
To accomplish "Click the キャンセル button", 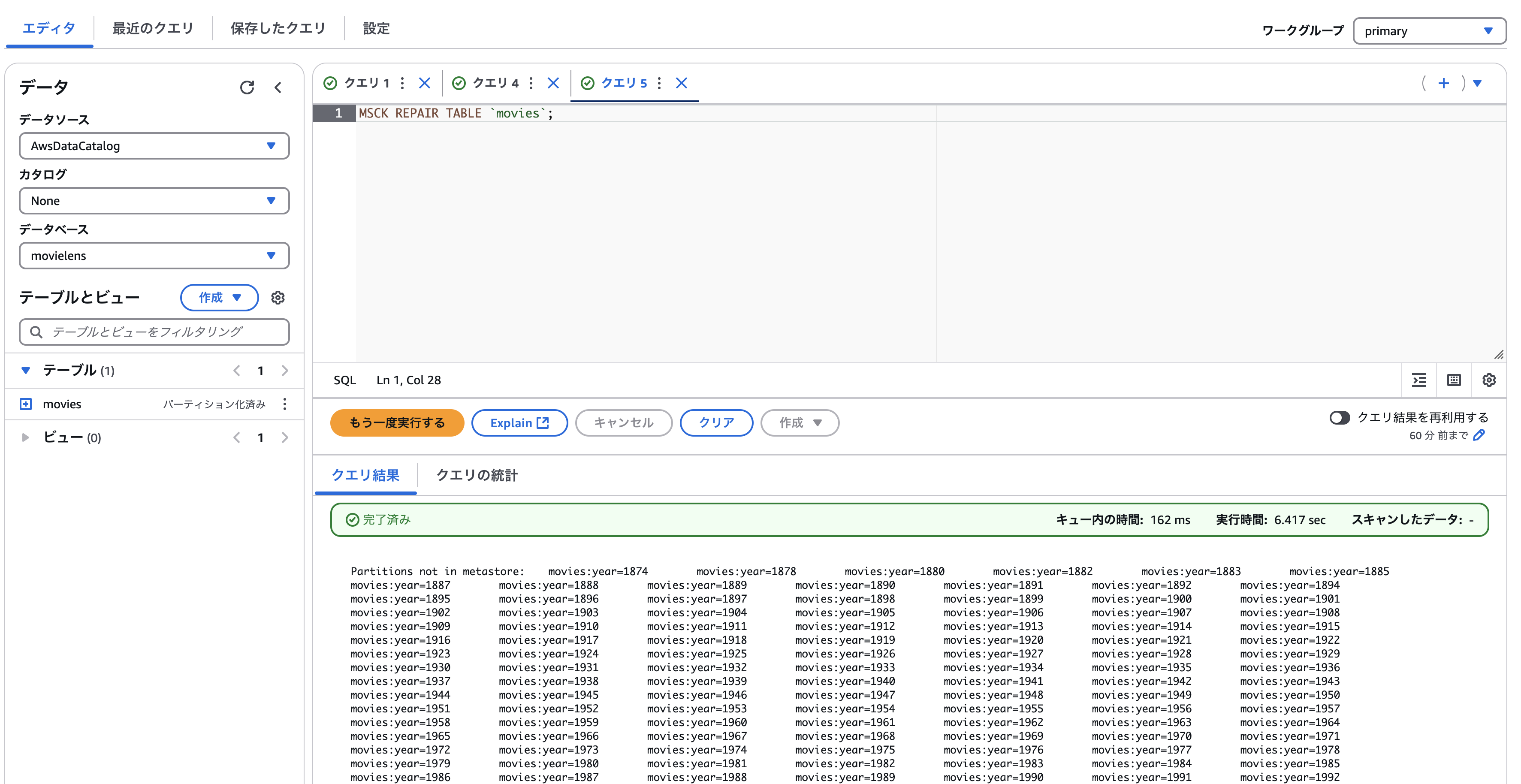I will pyautogui.click(x=624, y=423).
